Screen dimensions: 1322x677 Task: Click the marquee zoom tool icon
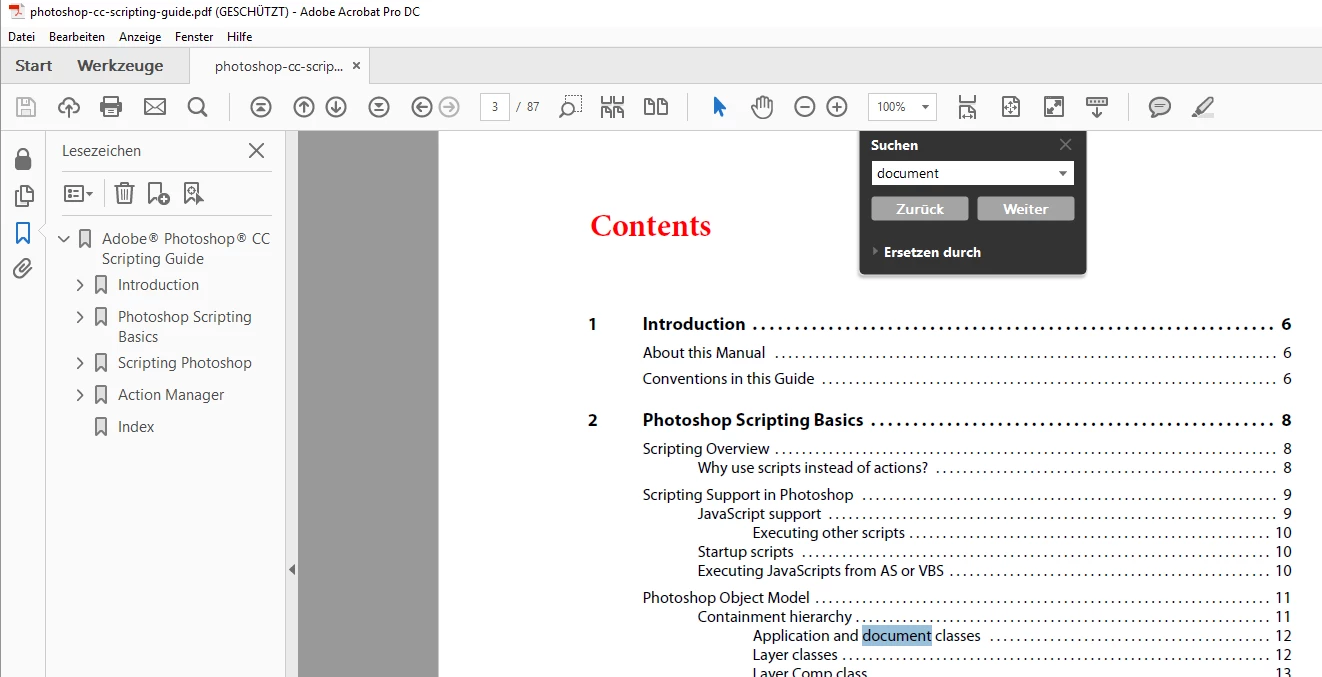pos(570,107)
